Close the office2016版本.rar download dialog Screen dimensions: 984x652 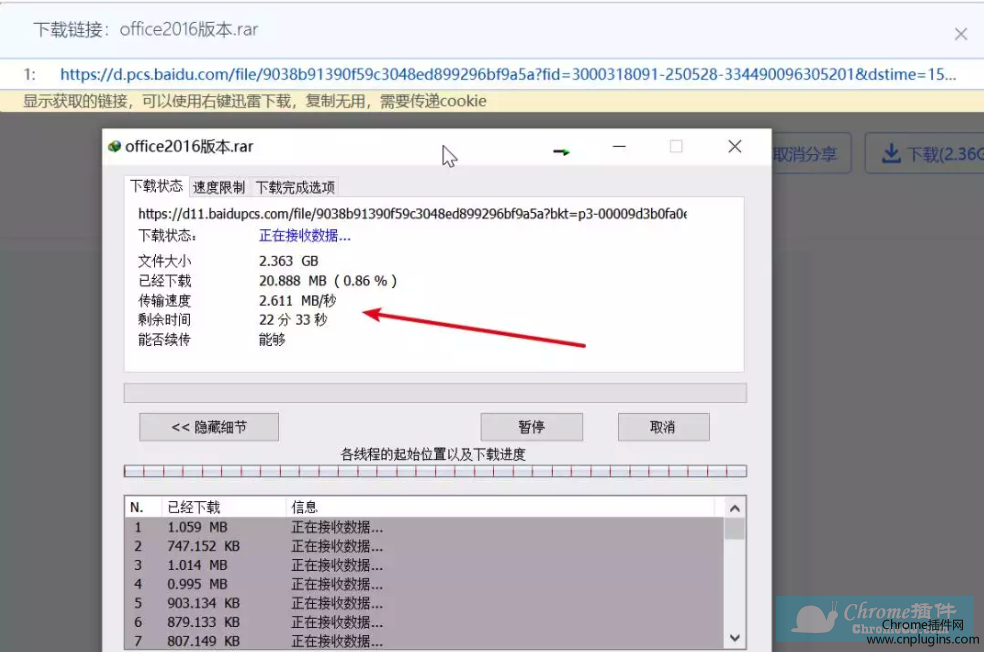point(735,147)
